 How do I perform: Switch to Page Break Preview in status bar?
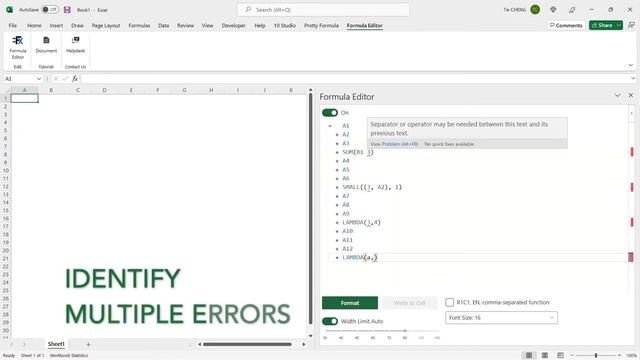(x=560, y=356)
